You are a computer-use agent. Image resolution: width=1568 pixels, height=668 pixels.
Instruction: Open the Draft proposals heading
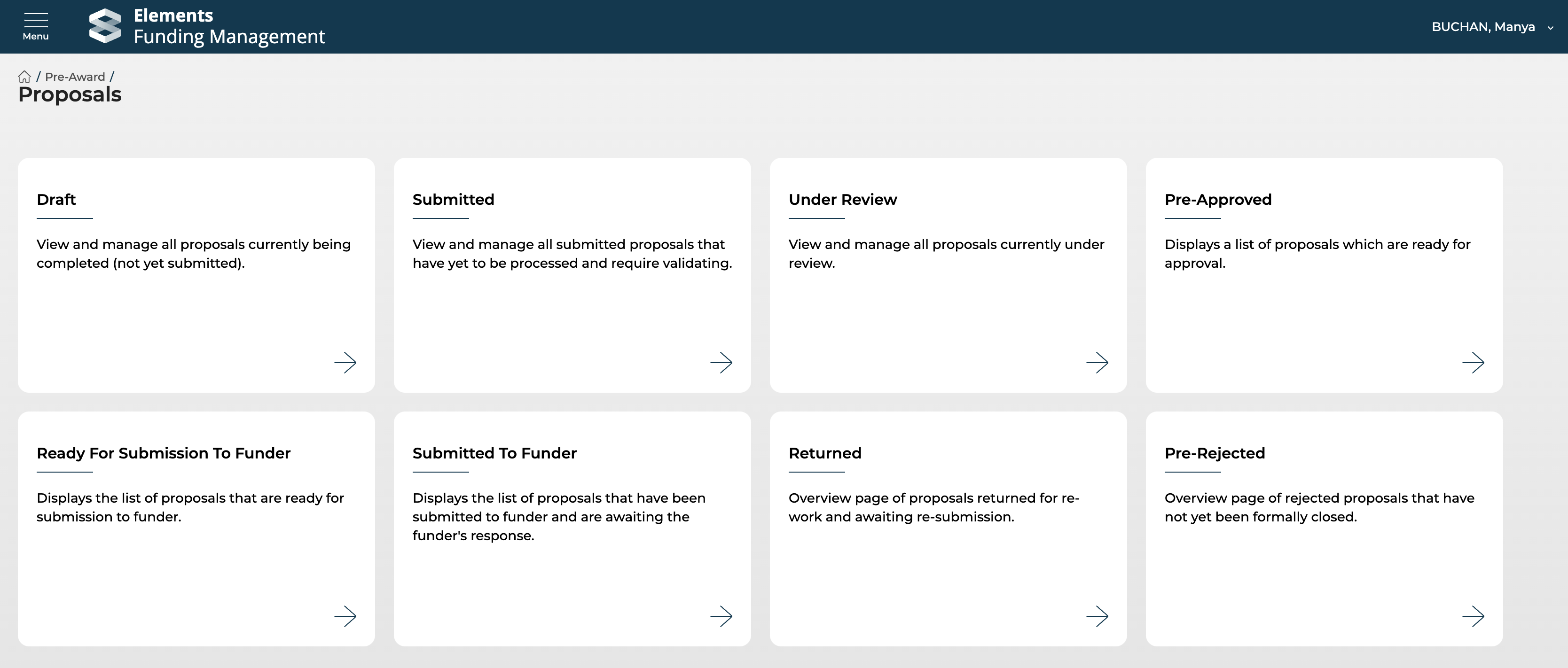tap(56, 200)
